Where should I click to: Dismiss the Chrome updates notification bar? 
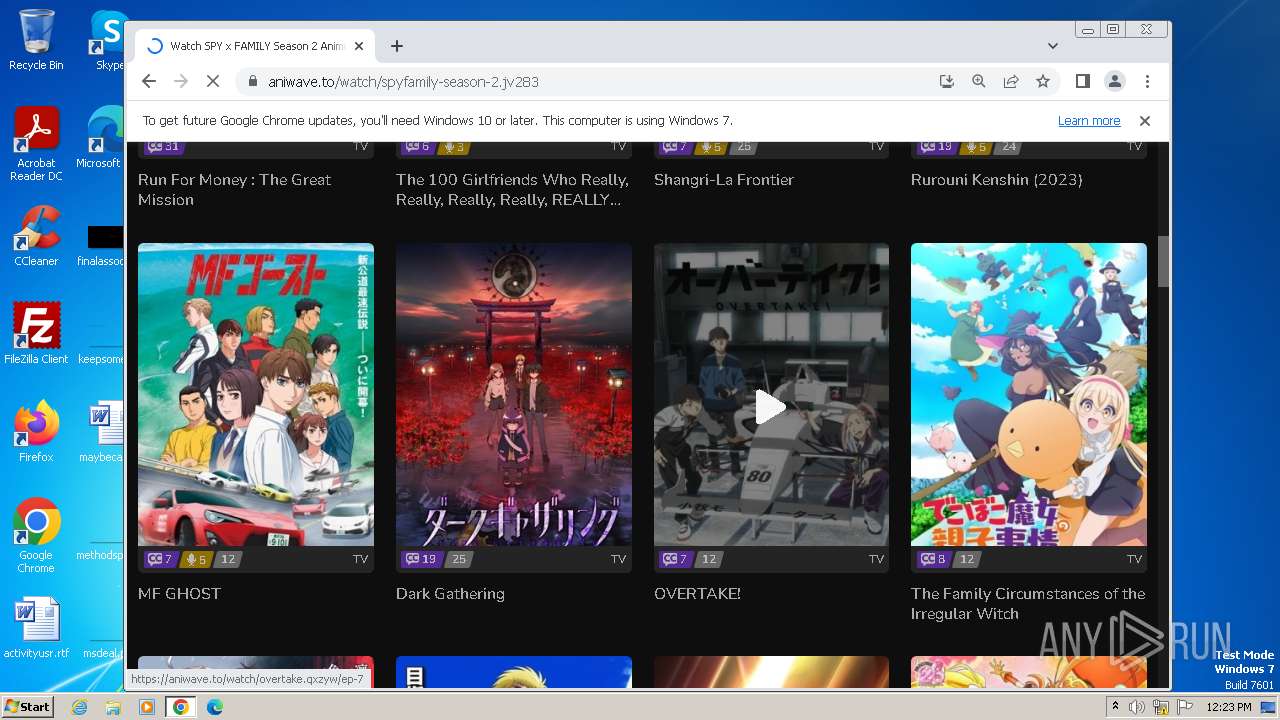(1145, 121)
